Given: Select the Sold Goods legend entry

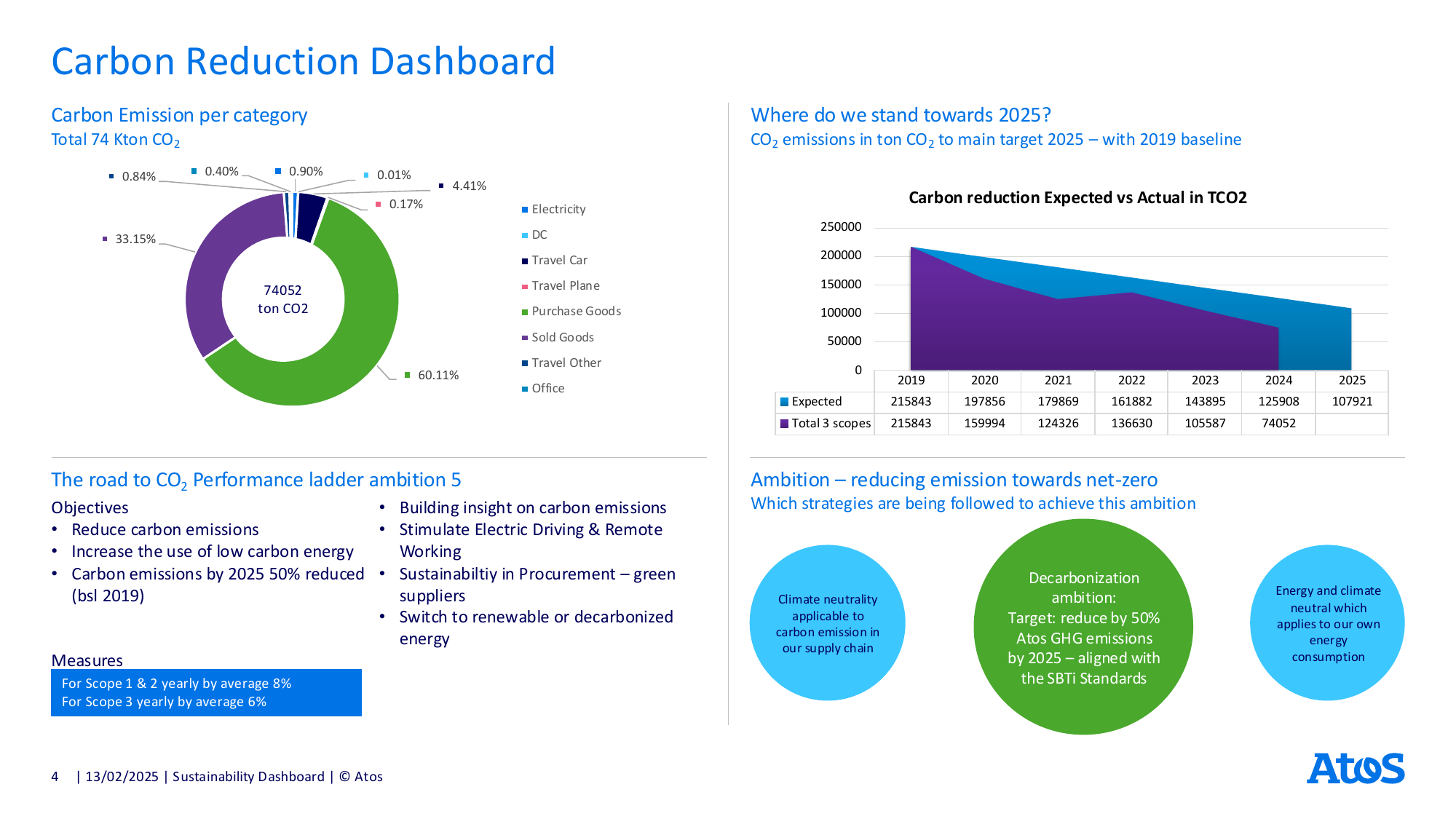Looking at the screenshot, I should click(x=558, y=337).
